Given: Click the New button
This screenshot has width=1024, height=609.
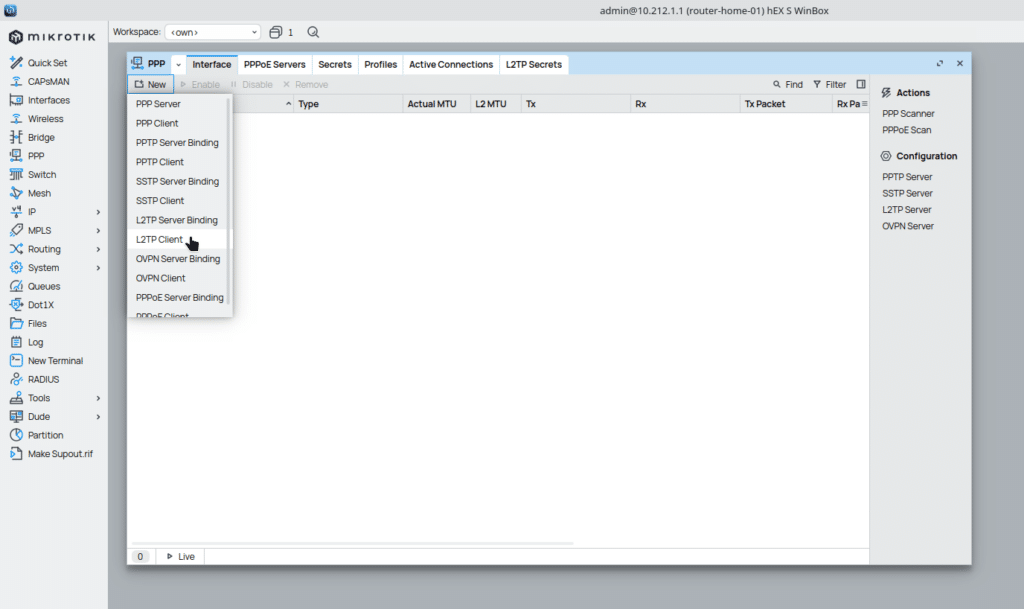Looking at the screenshot, I should point(151,84).
